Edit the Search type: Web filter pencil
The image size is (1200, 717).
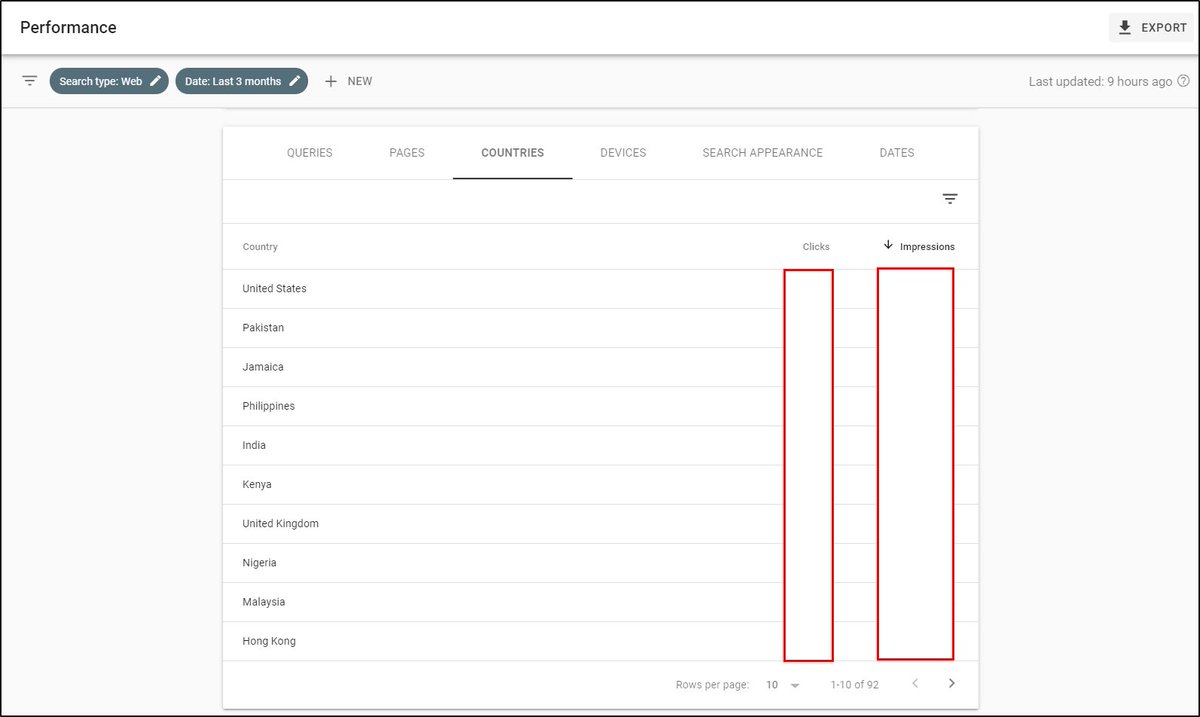point(155,81)
